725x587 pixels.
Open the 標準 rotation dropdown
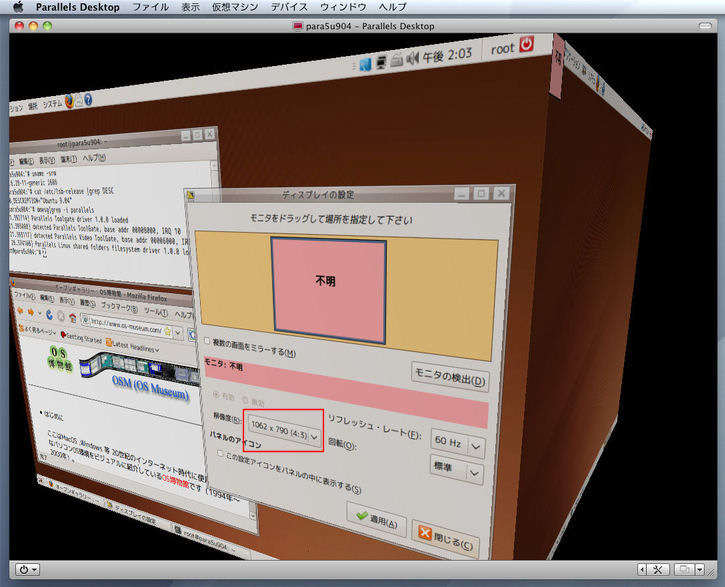click(457, 470)
